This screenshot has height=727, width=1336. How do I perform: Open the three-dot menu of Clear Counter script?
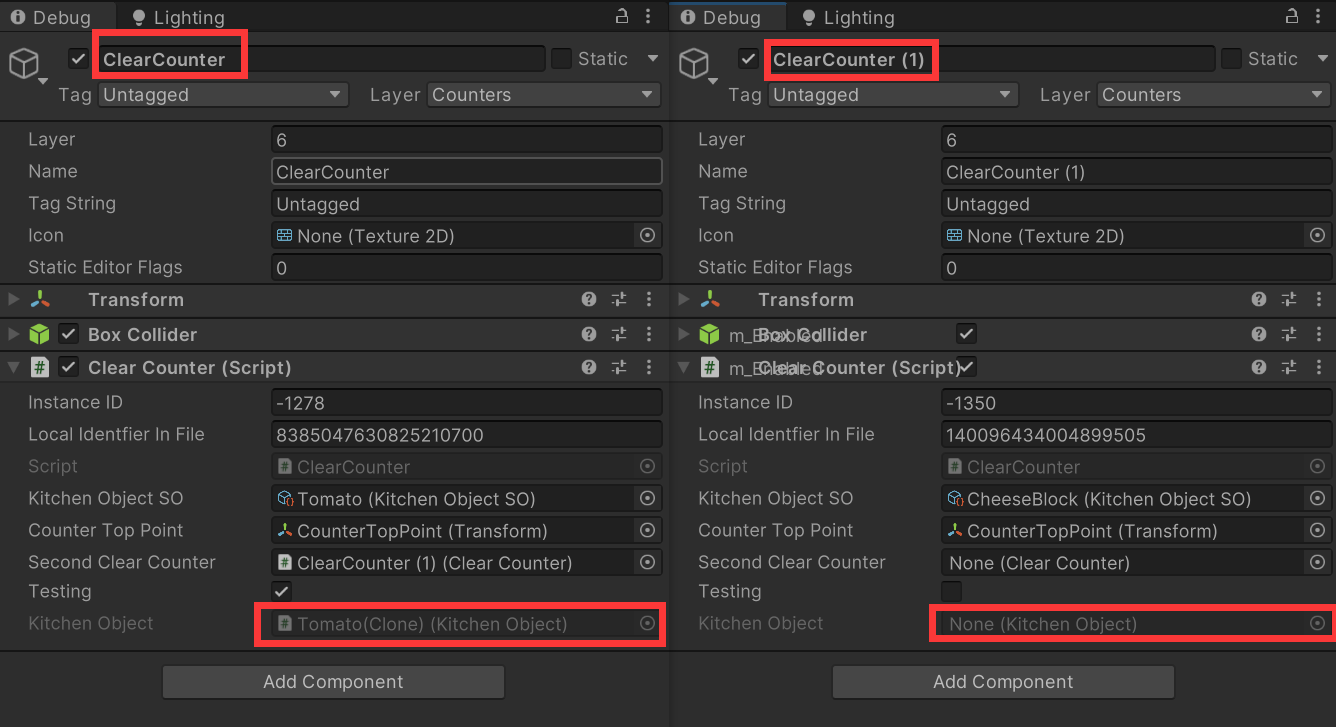pos(648,367)
